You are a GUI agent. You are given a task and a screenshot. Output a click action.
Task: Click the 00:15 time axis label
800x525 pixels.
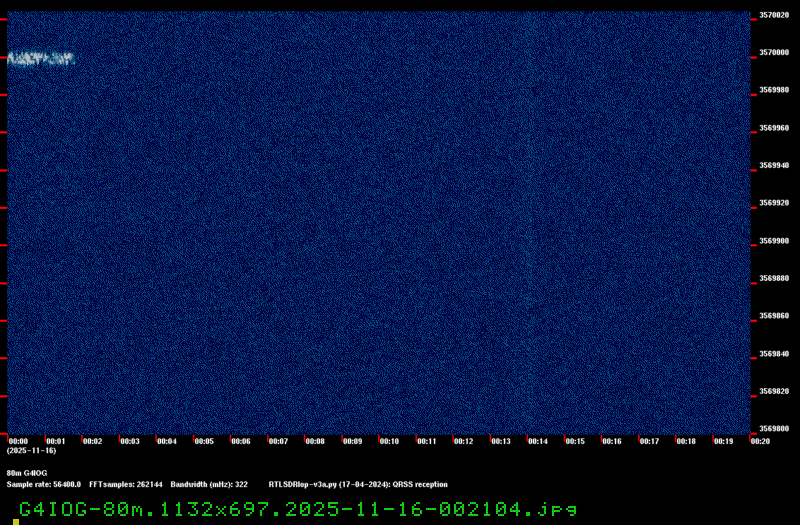click(575, 441)
